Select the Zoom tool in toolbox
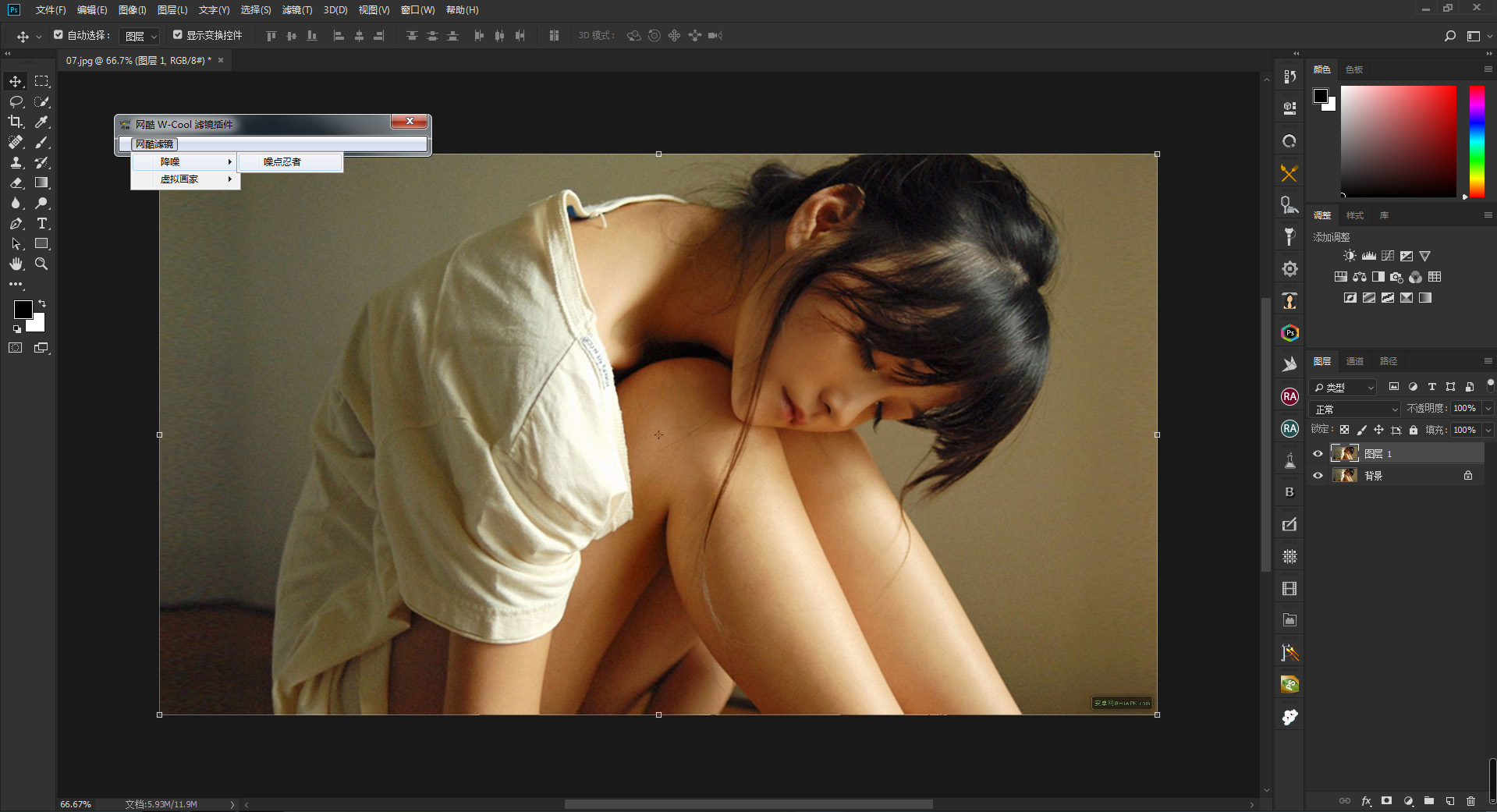 click(x=42, y=264)
